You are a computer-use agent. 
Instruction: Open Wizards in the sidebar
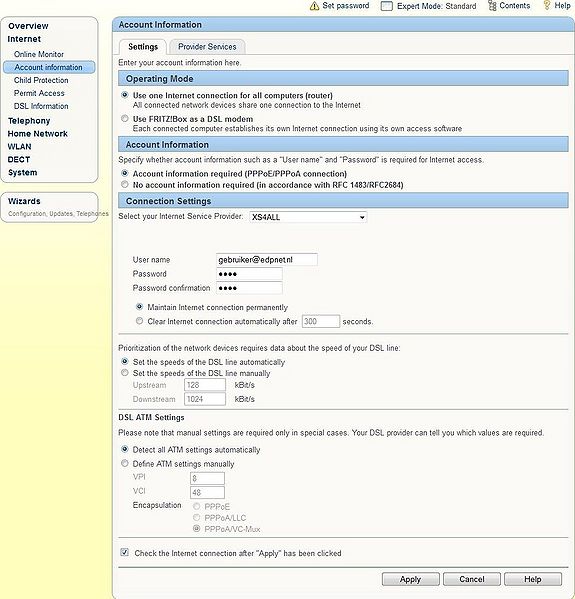[x=24, y=201]
